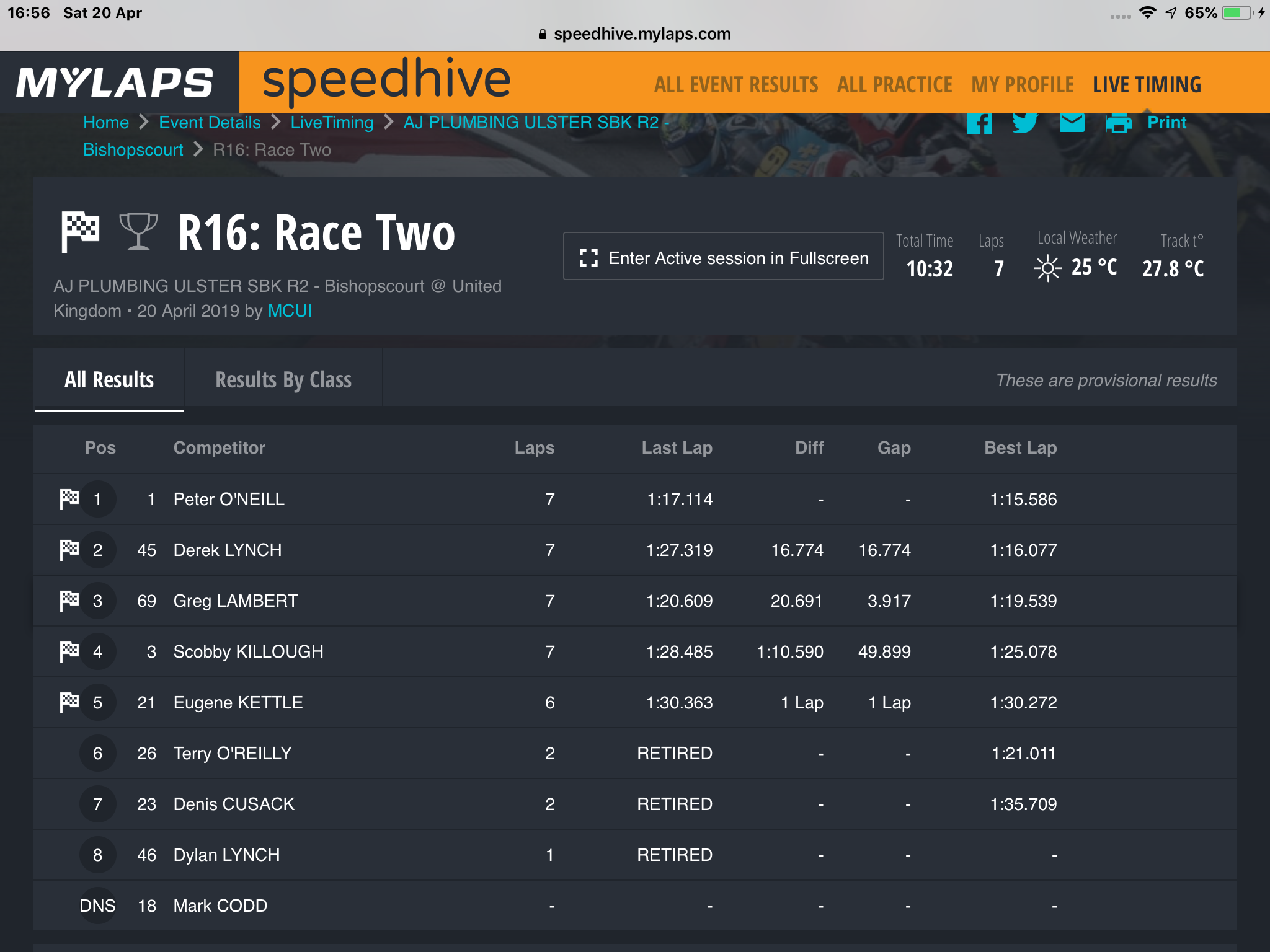Click the Best Lap column header
The height and width of the screenshot is (952, 1270).
pos(1021,447)
